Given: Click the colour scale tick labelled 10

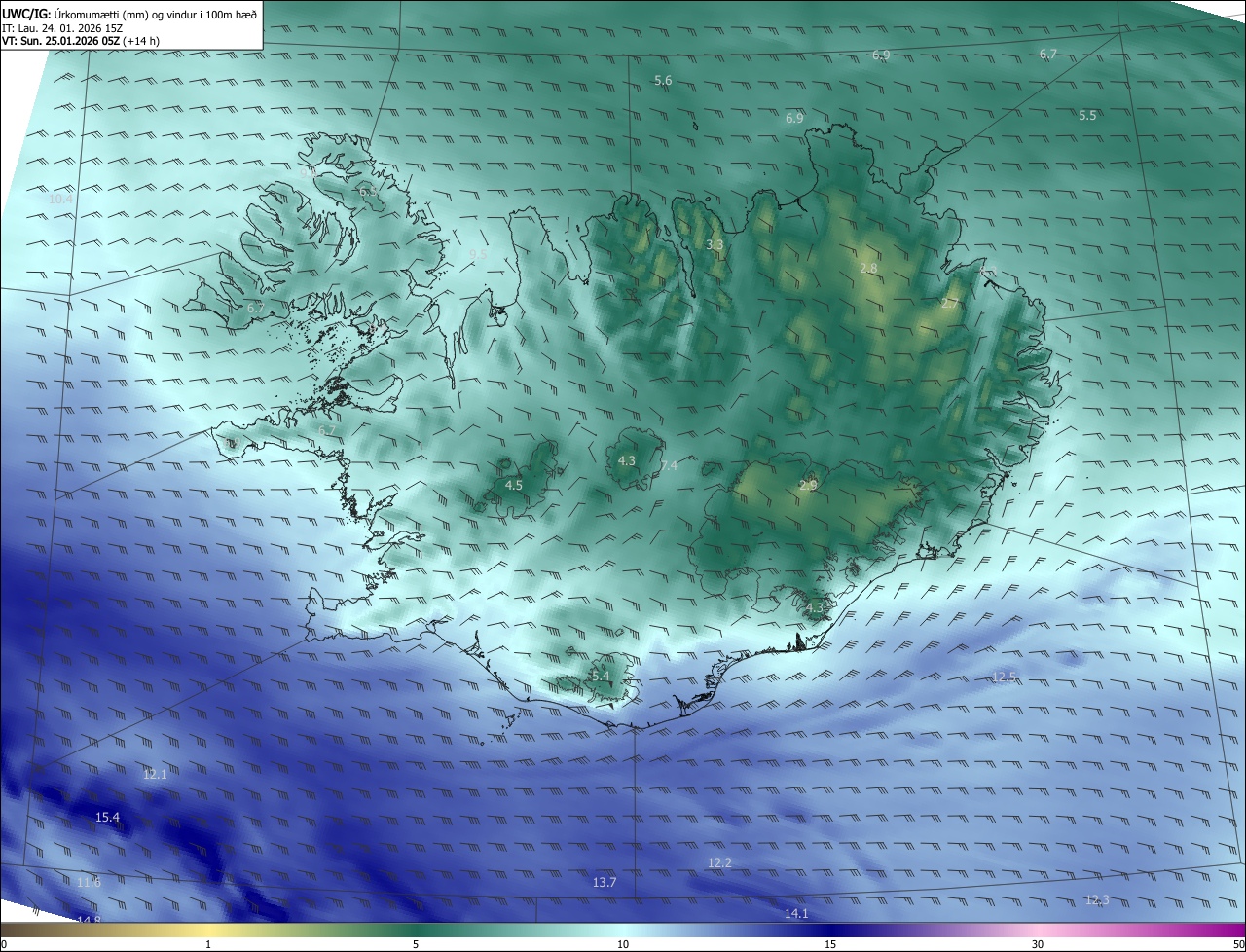Looking at the screenshot, I should pyautogui.click(x=623, y=944).
